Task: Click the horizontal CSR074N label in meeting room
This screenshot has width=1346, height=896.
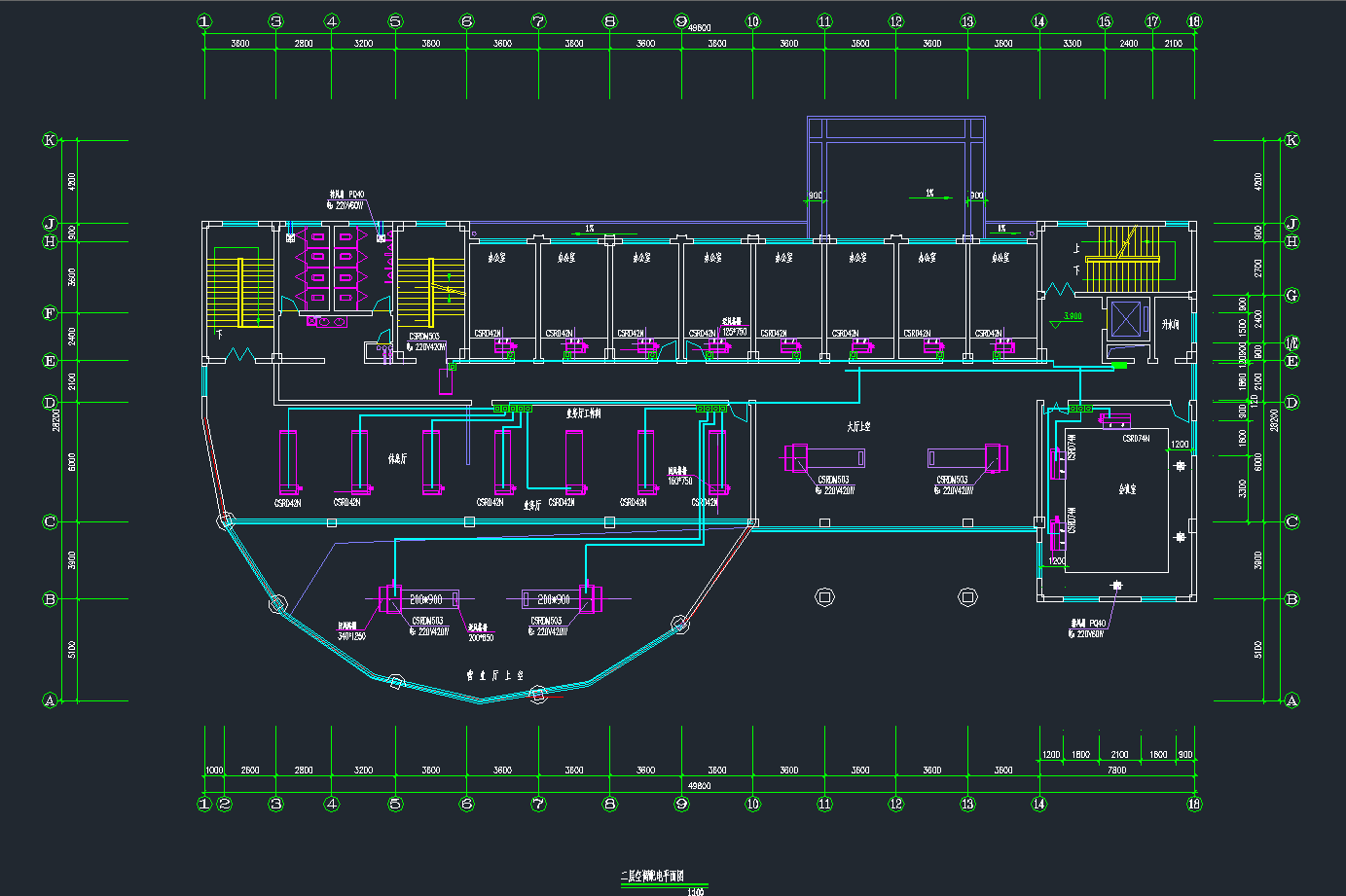Action: [x=1136, y=439]
